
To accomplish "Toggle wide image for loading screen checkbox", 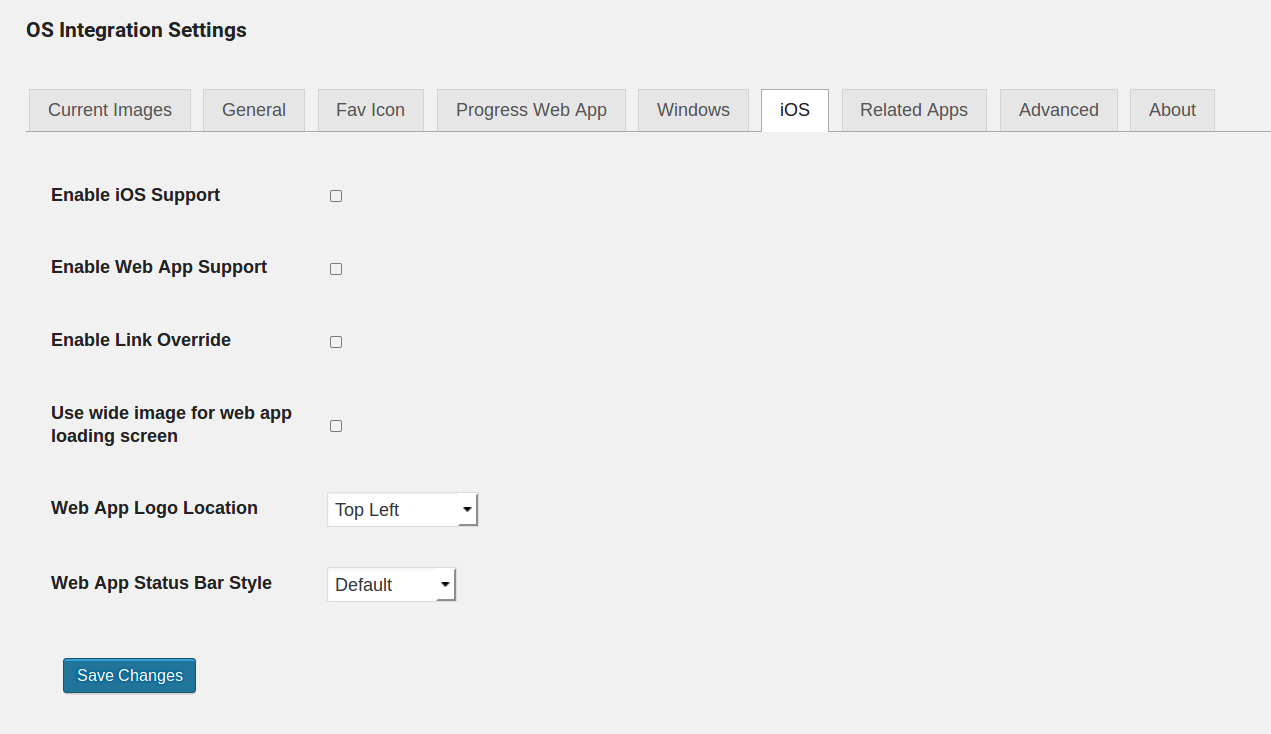I will pyautogui.click(x=336, y=426).
